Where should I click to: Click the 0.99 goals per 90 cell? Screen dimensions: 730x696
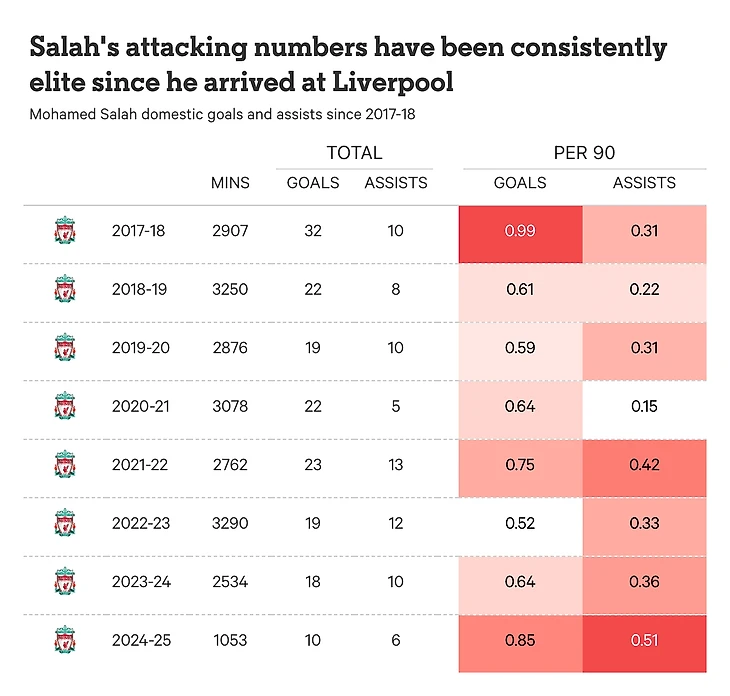[x=520, y=234]
